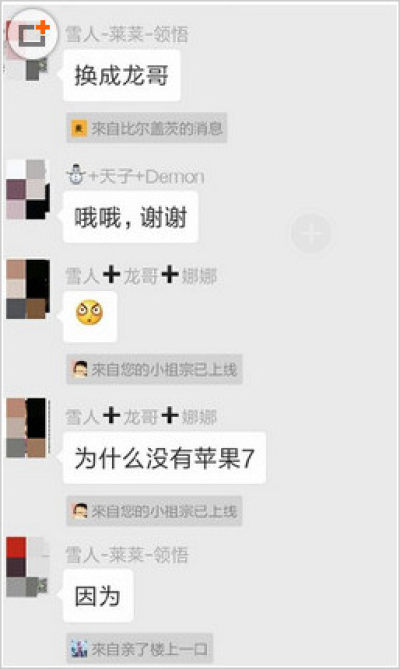This screenshot has width=400, height=669.
Task: Select the 为什么没有苹果7 message bubble
Action: pyautogui.click(x=164, y=458)
